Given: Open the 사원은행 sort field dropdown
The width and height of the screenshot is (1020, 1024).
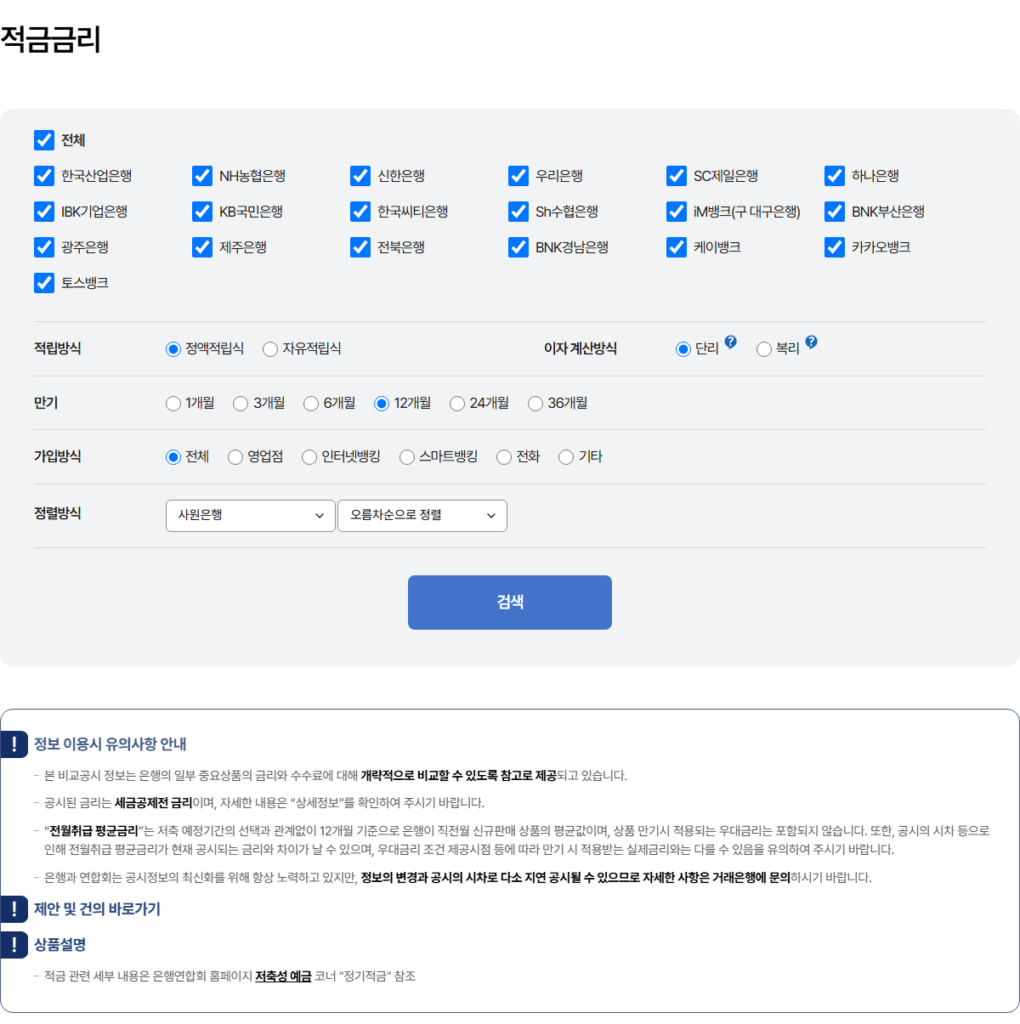Looking at the screenshot, I should point(250,516).
